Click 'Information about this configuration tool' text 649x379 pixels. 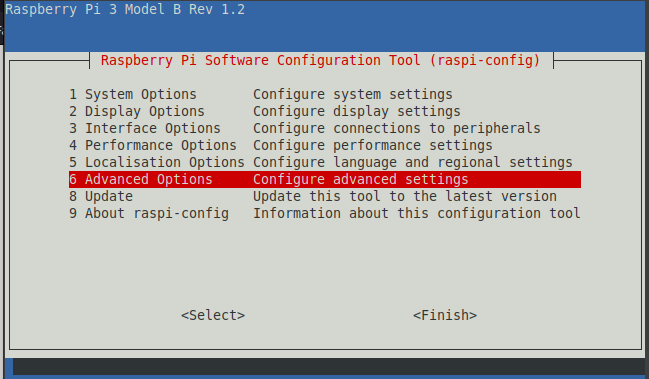(x=417, y=213)
